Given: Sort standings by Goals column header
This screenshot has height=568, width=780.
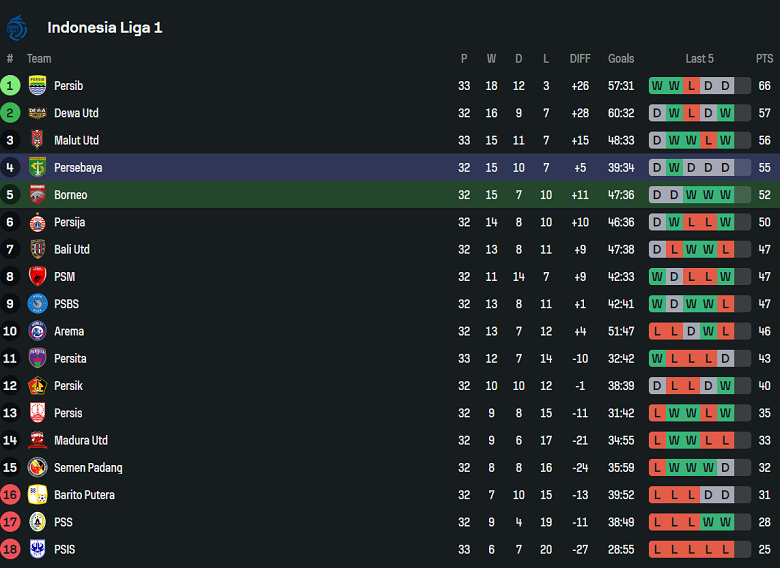Looking at the screenshot, I should (x=621, y=59).
